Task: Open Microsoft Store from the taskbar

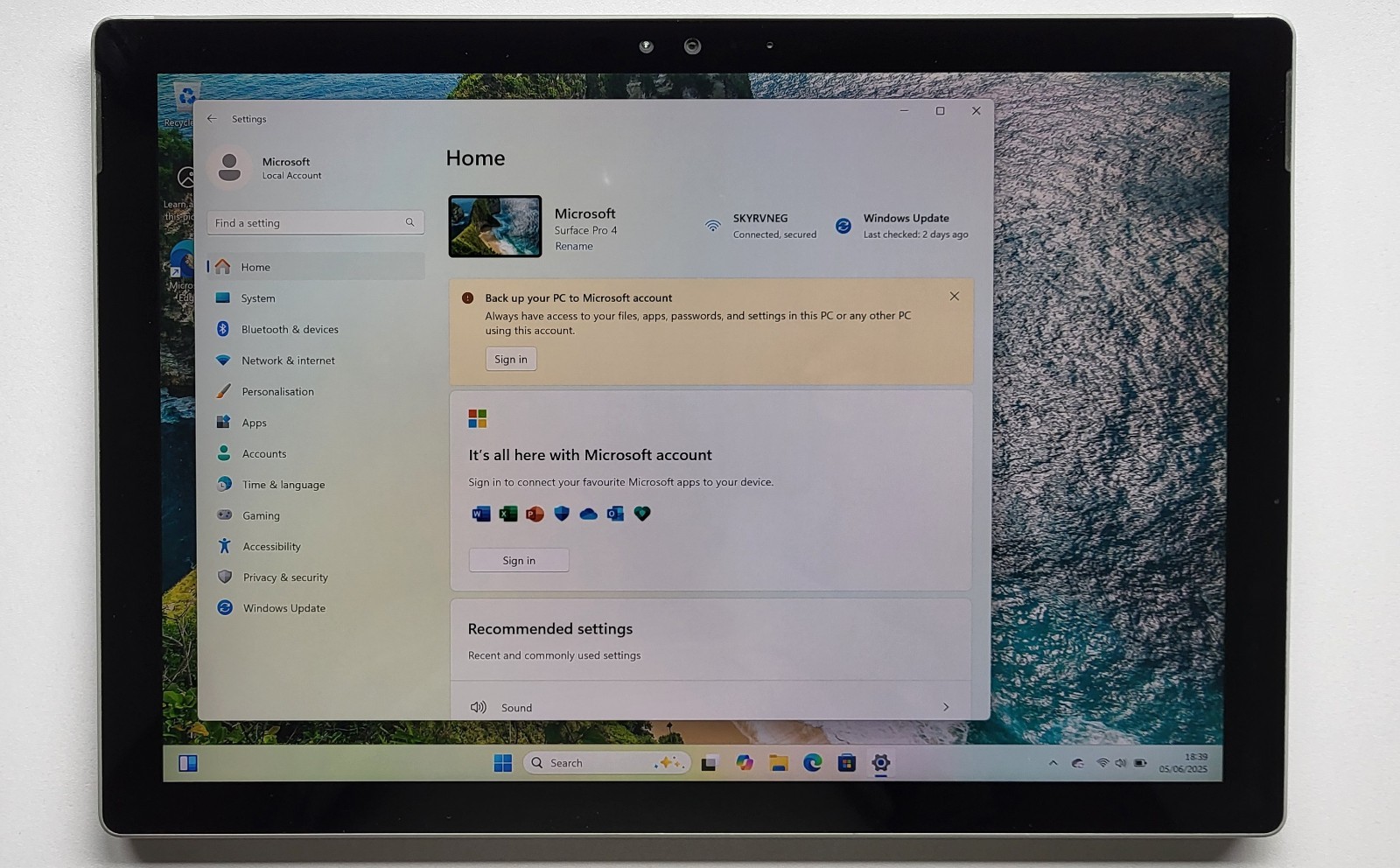Action: [846, 763]
